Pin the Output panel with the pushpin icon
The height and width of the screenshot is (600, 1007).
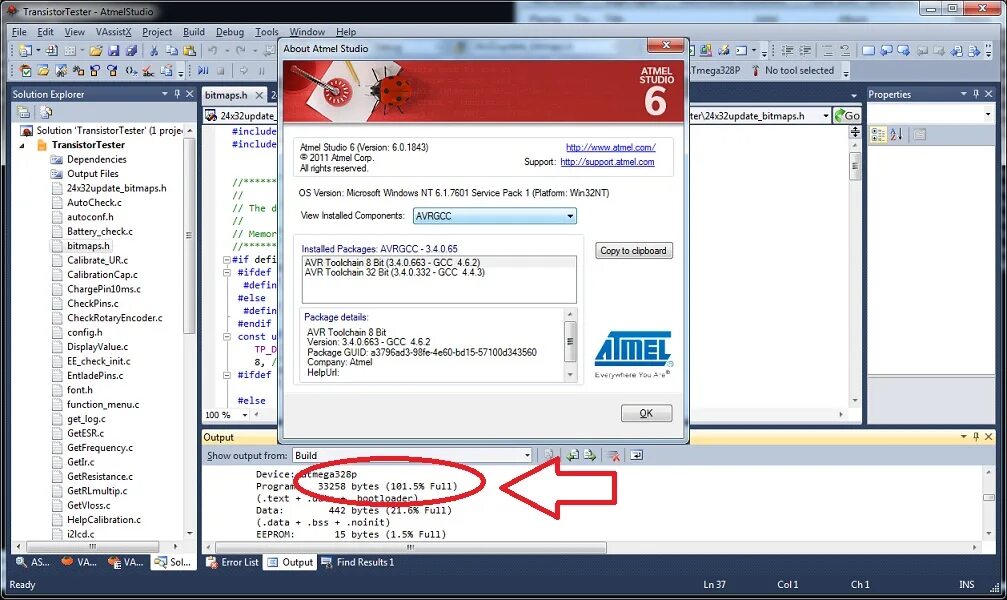tap(976, 436)
